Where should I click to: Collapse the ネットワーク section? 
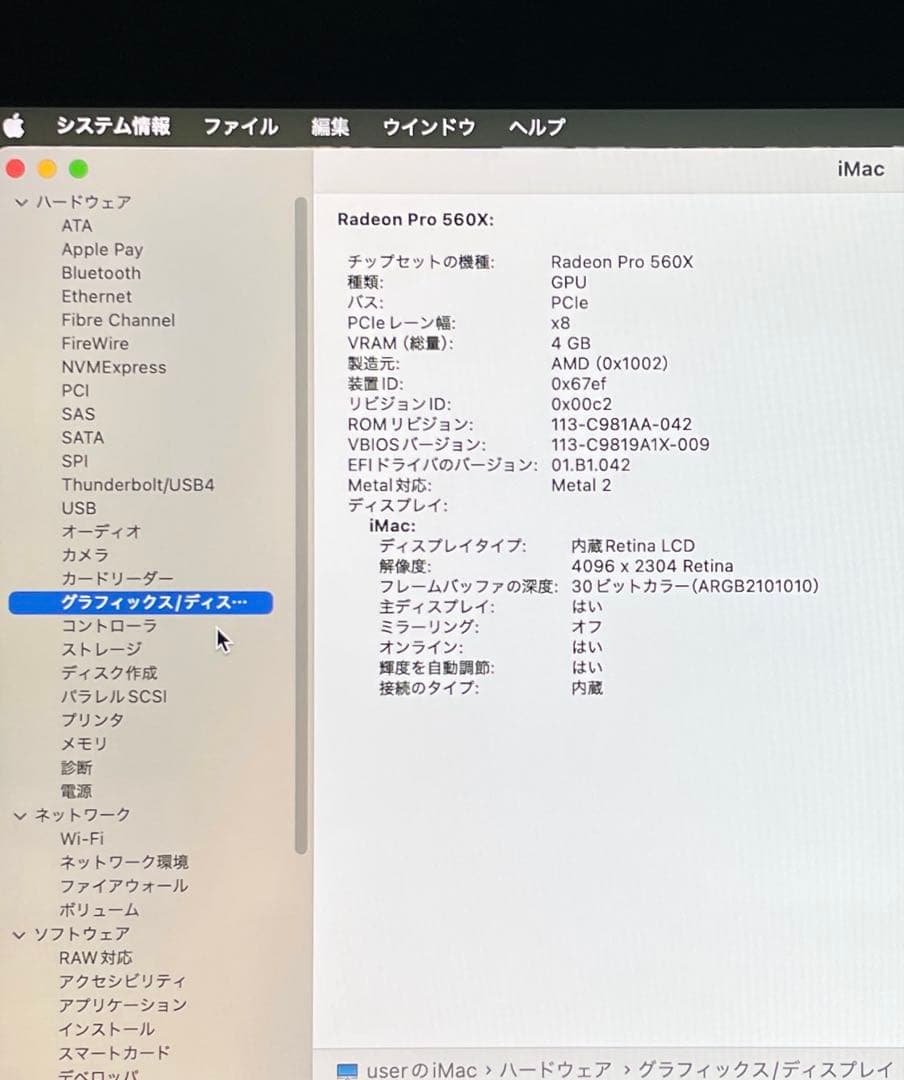[x=21, y=814]
